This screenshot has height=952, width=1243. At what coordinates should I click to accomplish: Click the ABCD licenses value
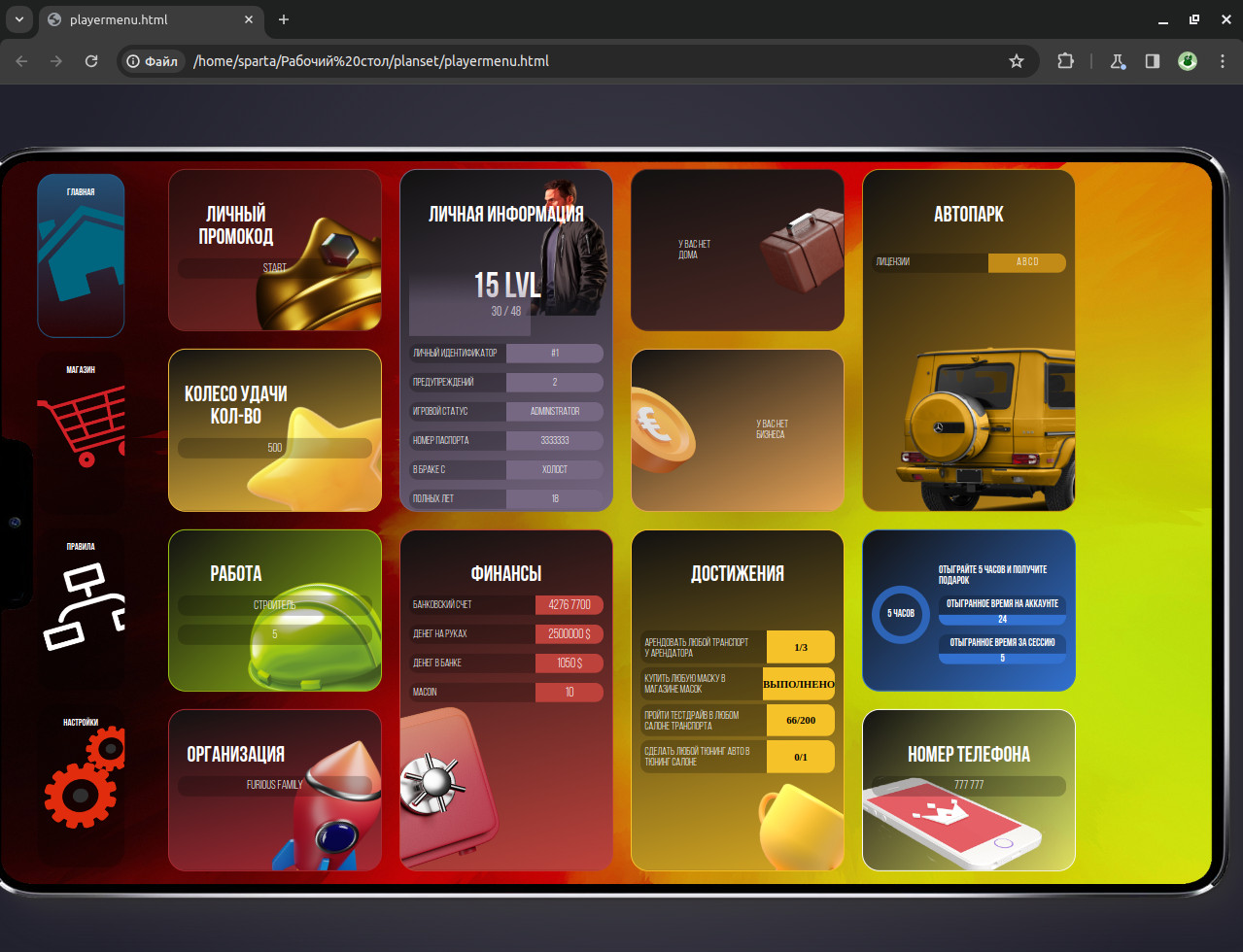pos(1027,262)
